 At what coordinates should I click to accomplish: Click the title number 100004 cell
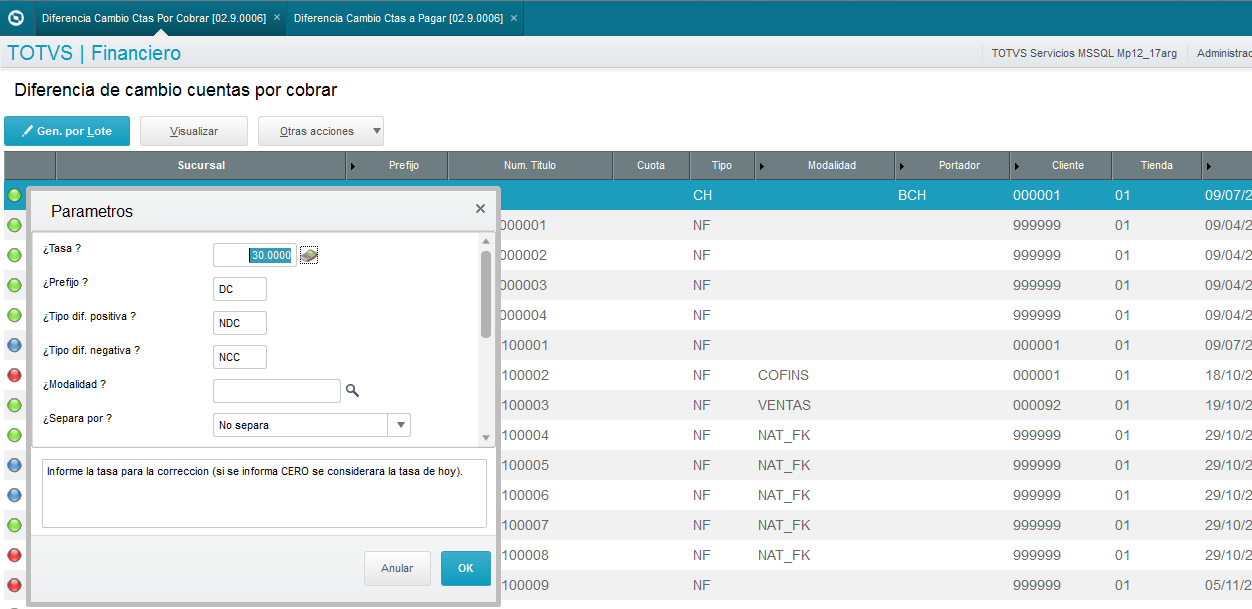click(525, 435)
